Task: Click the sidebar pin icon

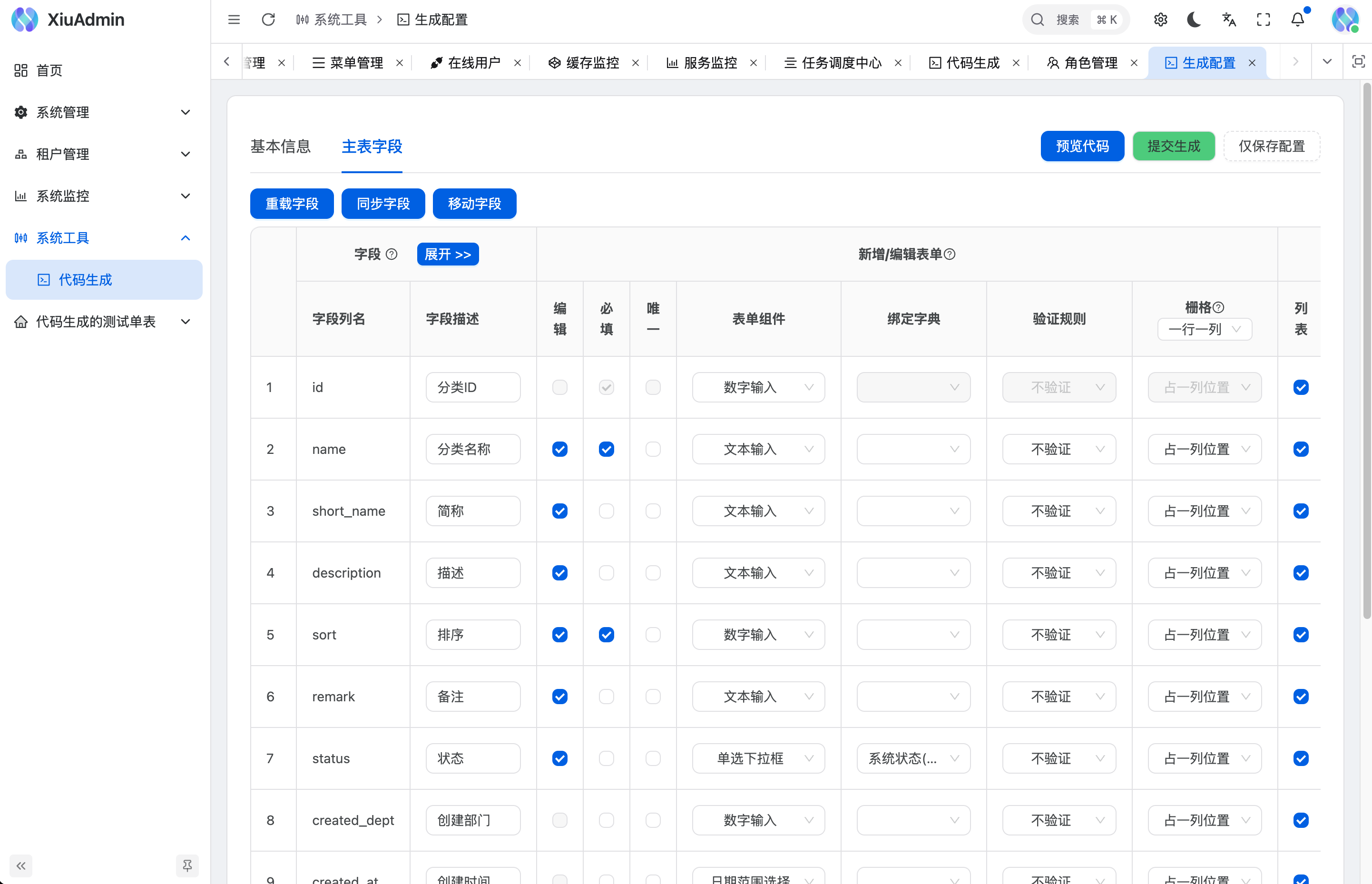Action: [187, 865]
